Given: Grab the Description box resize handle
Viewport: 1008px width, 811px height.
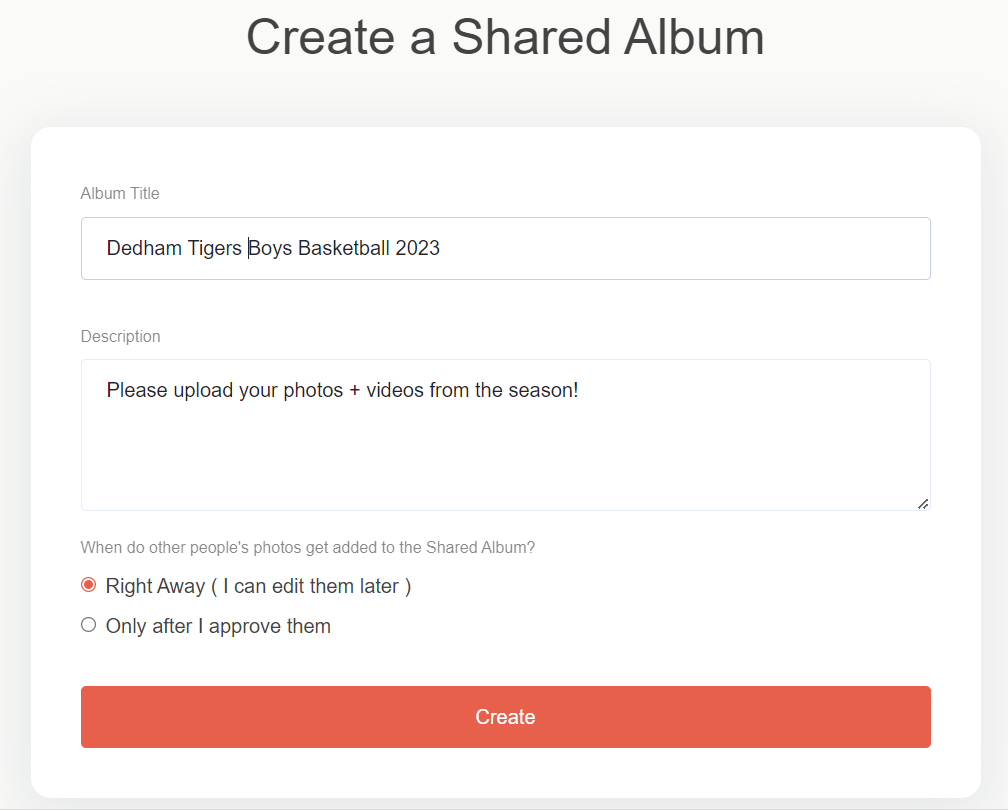Looking at the screenshot, I should point(923,504).
